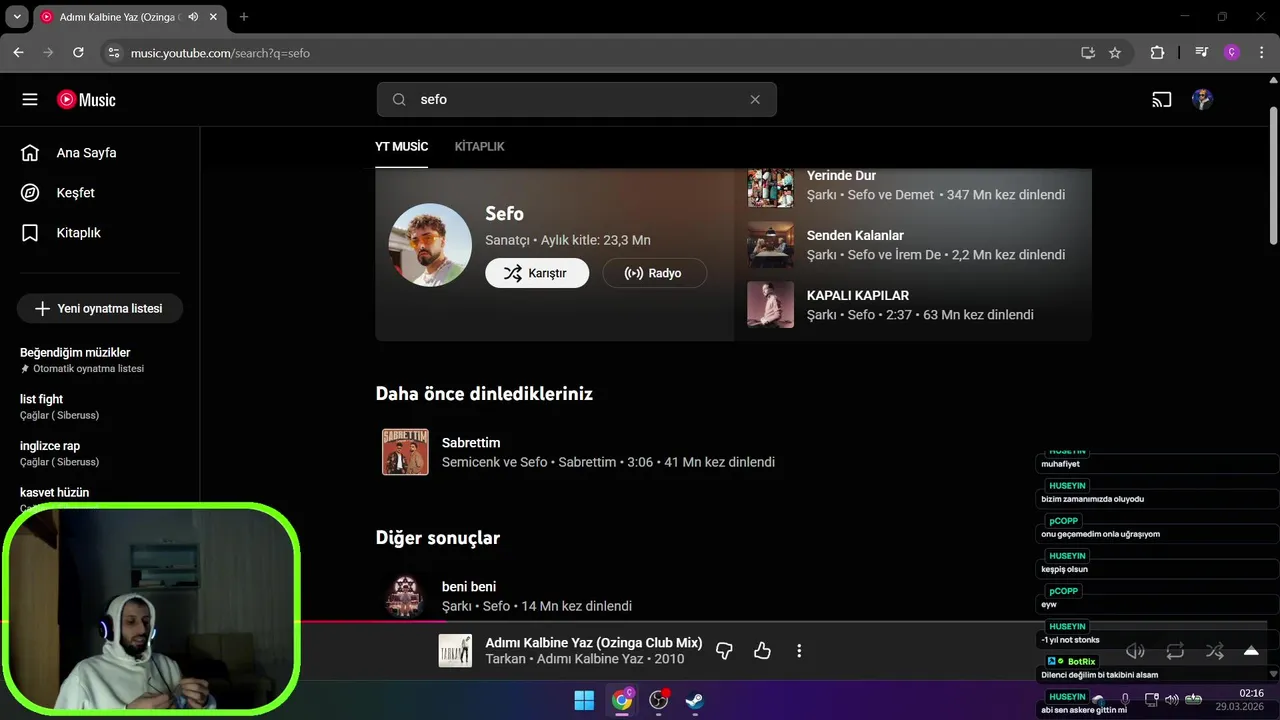1280x720 pixels.
Task: Open Senden Kalanlar song title
Action: click(855, 236)
